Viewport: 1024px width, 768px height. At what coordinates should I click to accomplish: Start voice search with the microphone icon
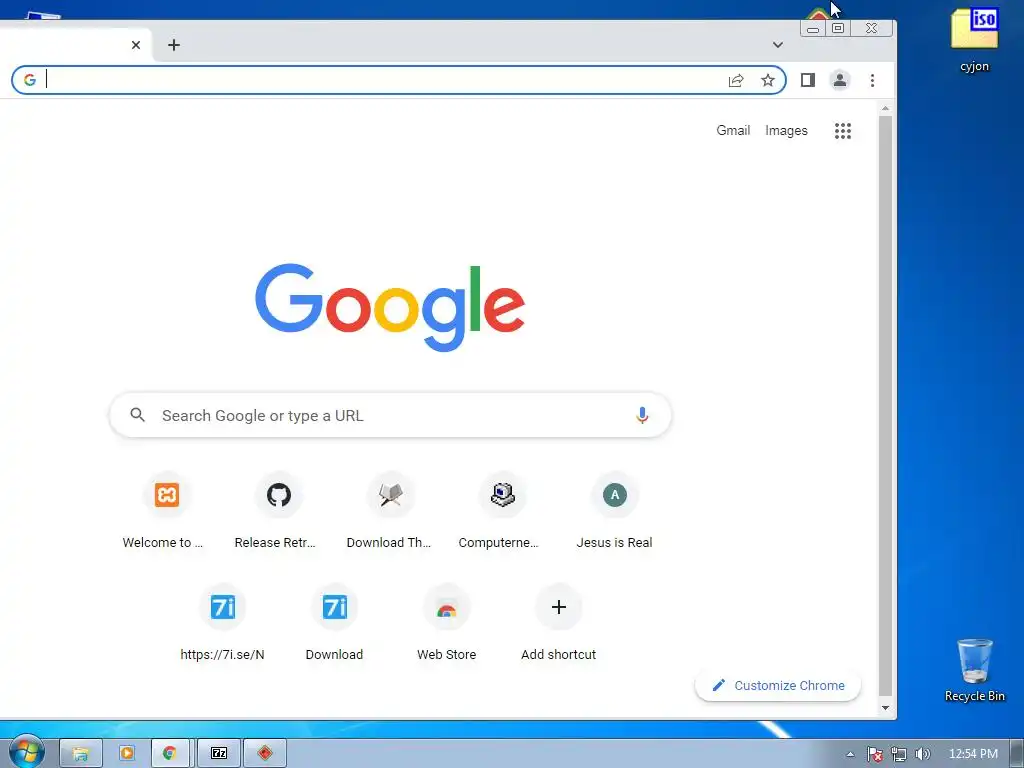point(642,415)
